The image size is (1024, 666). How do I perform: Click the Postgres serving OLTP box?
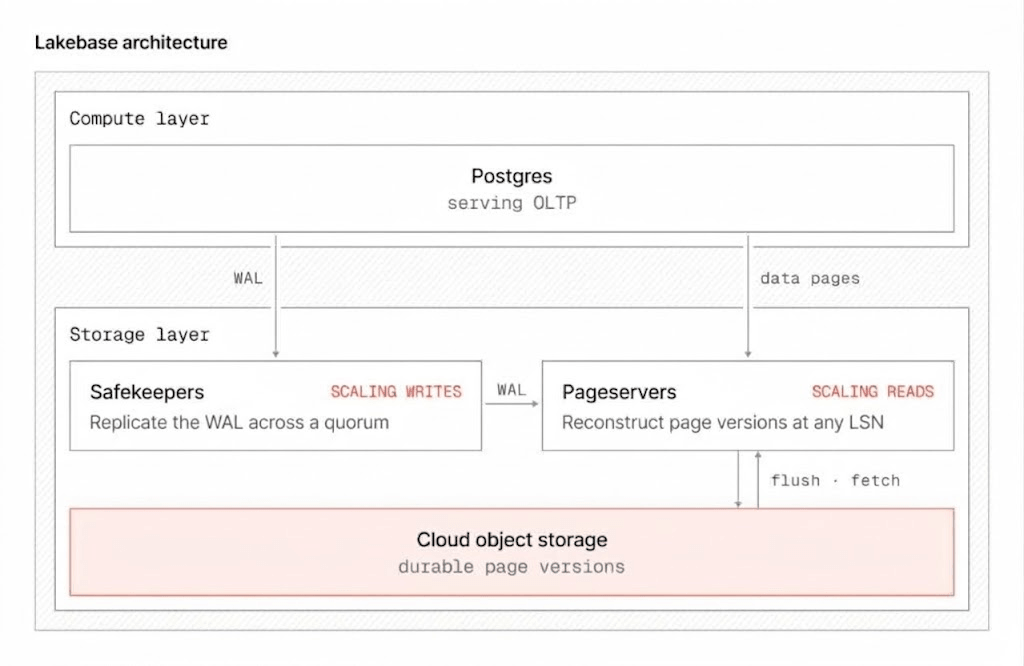511,189
